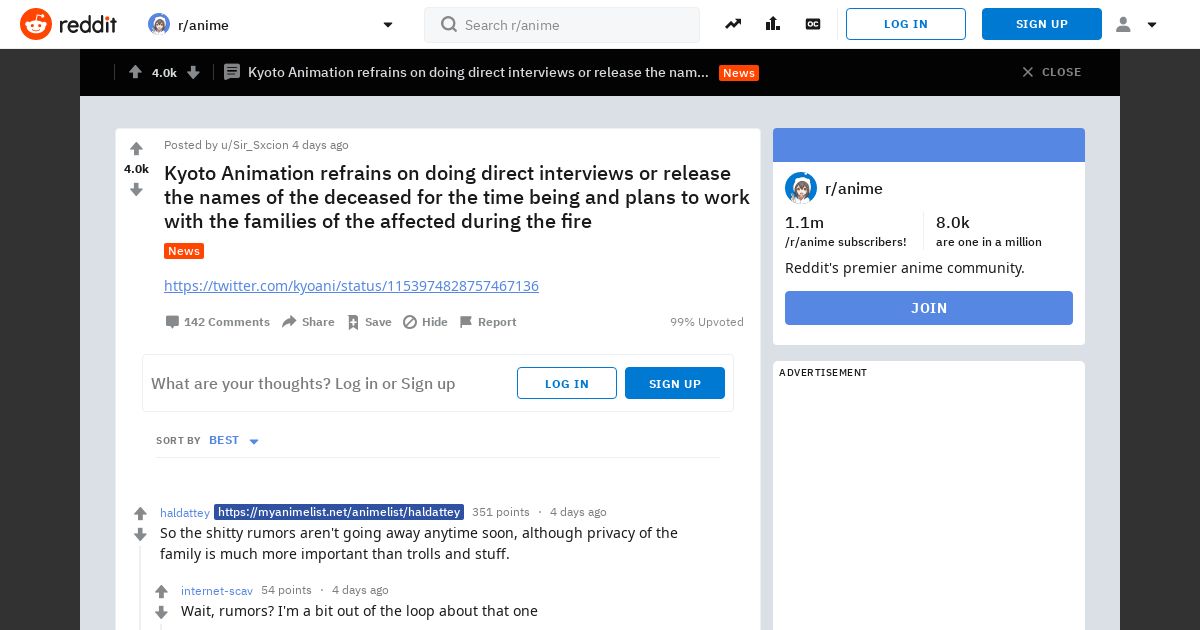
Task: Click the '99% Upvoted' text
Action: [707, 322]
